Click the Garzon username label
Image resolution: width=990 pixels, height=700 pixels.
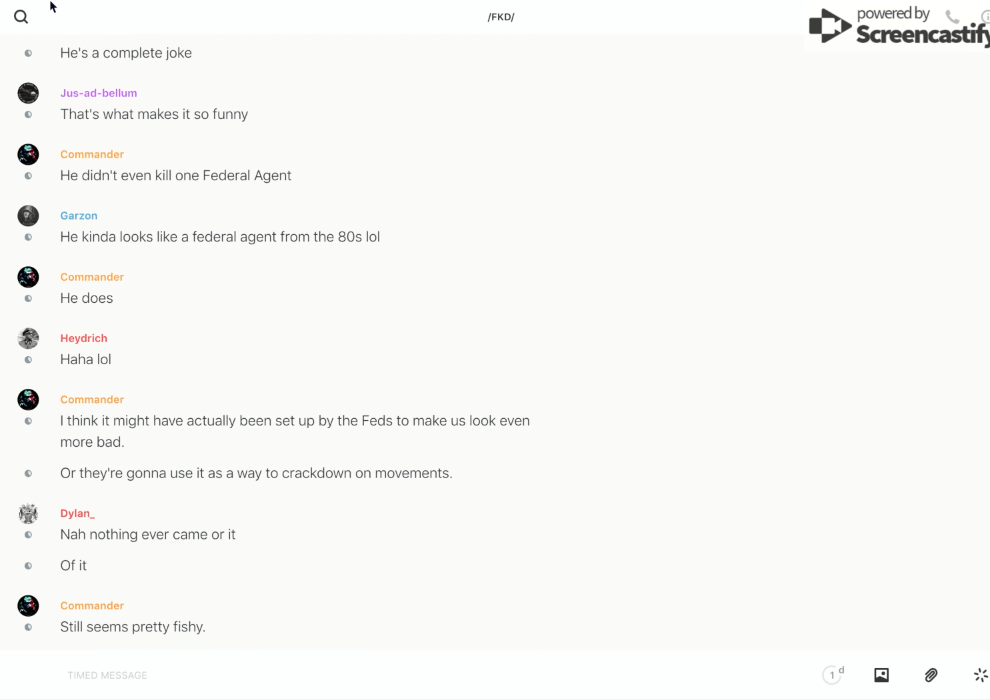(x=79, y=216)
